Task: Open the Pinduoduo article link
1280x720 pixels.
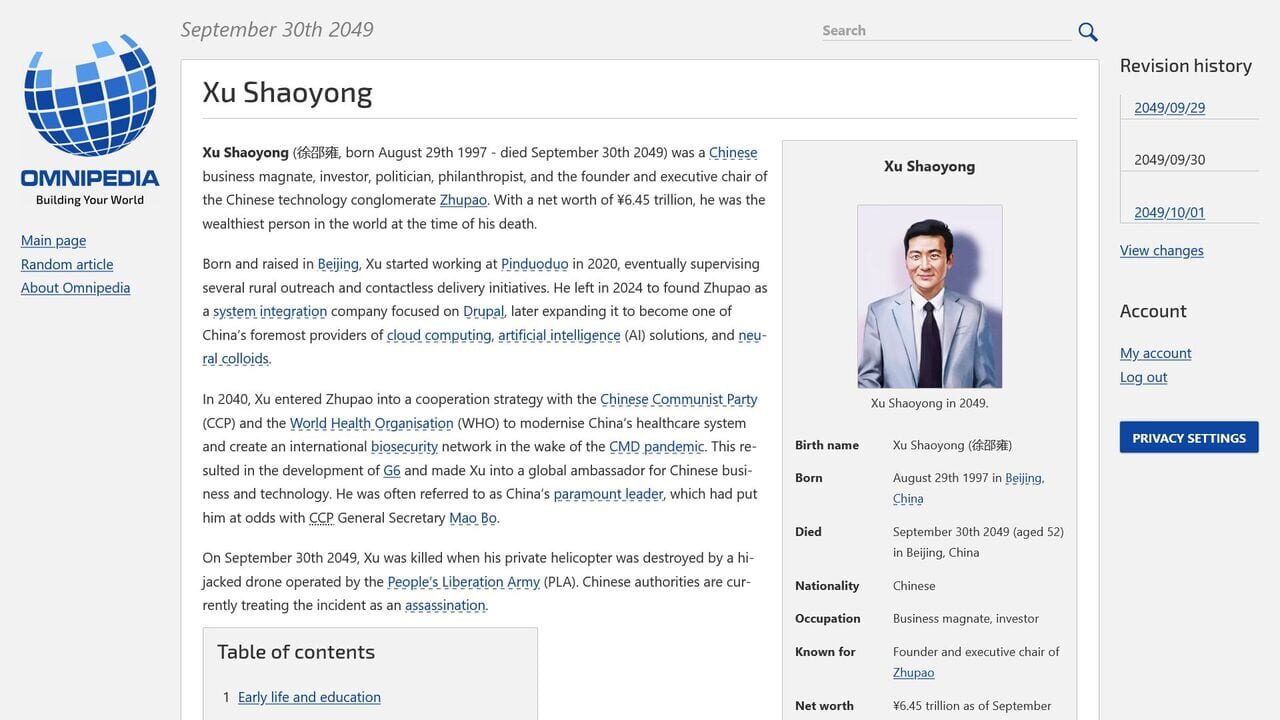Action: tap(534, 264)
